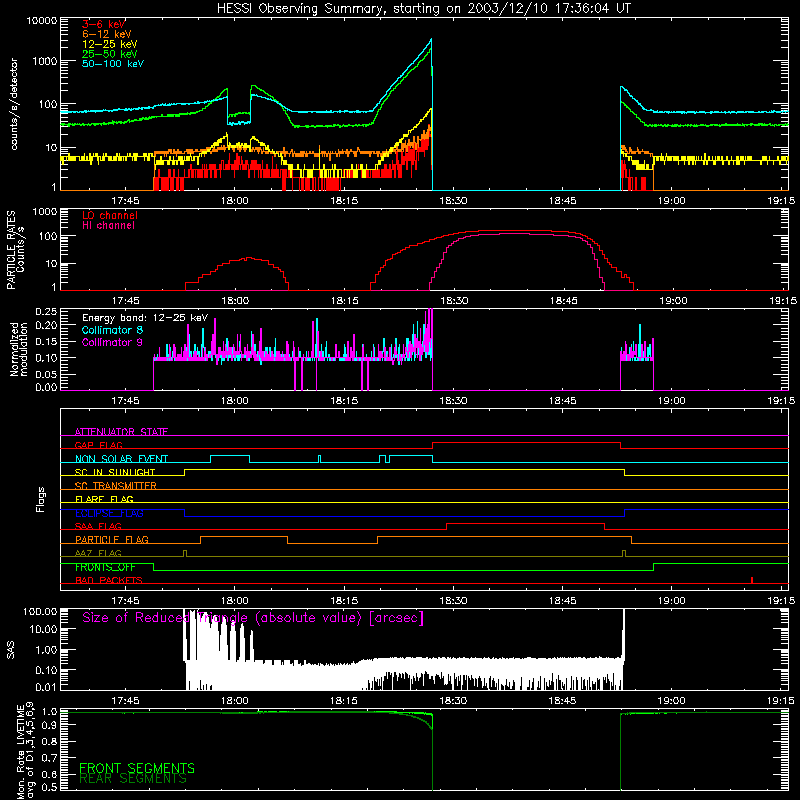Viewport: 800px width, 800px height.
Task: Click the red BAD_PACKETS spike near 19:10
Action: pos(752,580)
